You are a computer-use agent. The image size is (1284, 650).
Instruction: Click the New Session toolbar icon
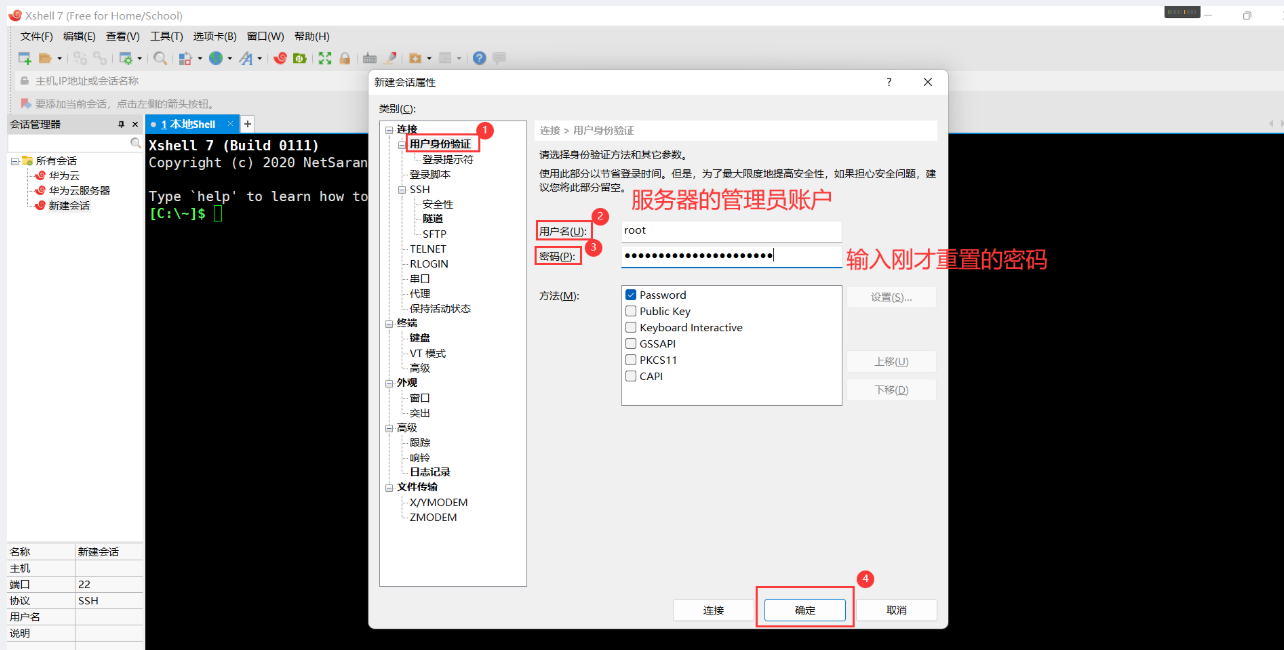[25, 58]
